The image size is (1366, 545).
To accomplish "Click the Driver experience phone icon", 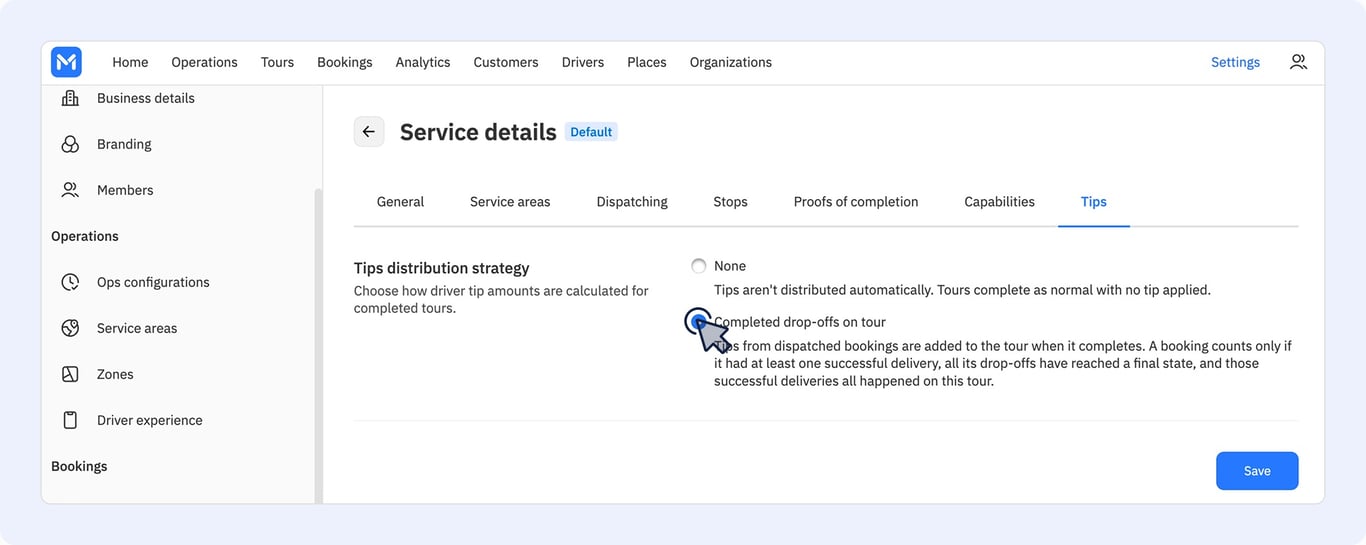I will (70, 420).
